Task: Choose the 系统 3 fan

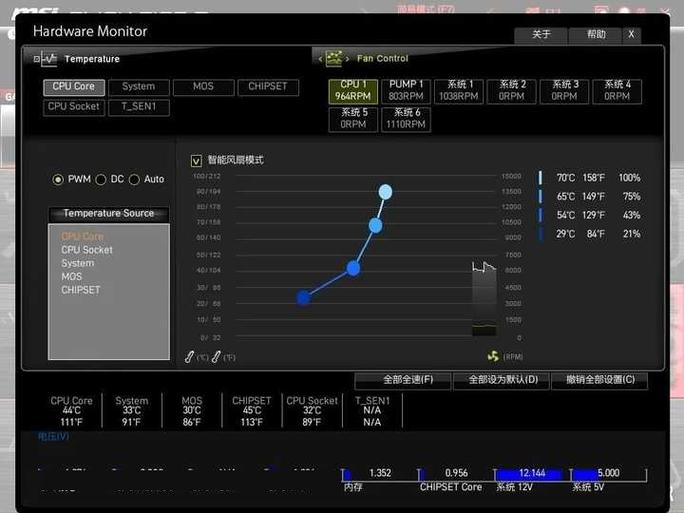Action: (564, 91)
